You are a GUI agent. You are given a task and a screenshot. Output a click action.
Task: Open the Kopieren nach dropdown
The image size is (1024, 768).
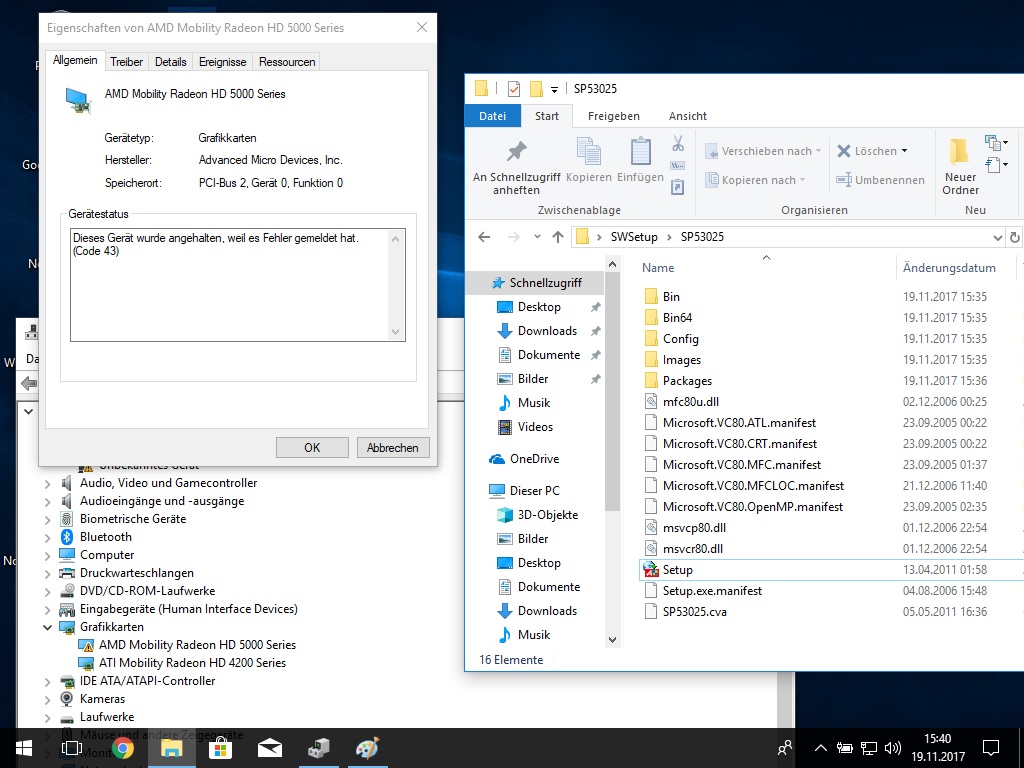tap(756, 180)
